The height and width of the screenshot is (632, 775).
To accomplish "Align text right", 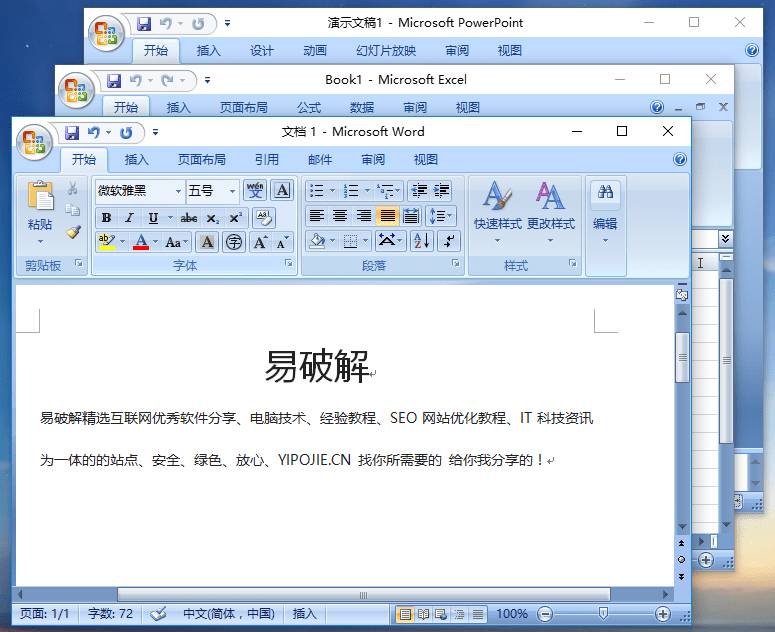I will coord(364,216).
